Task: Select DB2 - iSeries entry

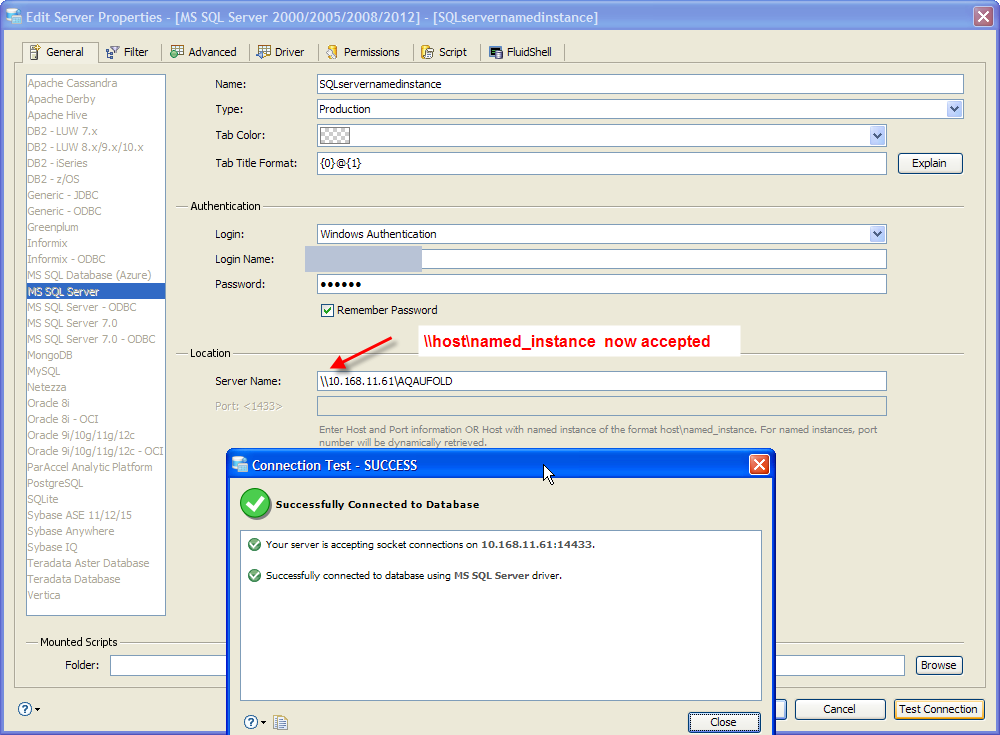Action: tap(57, 163)
